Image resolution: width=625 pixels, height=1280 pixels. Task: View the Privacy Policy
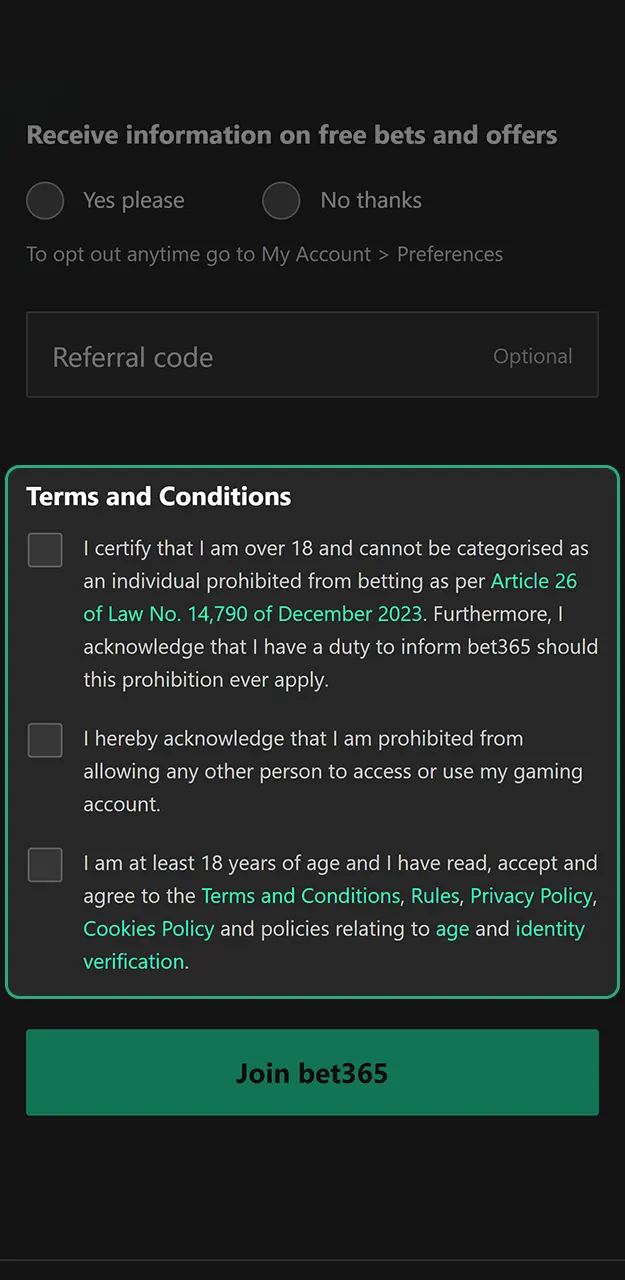point(531,896)
